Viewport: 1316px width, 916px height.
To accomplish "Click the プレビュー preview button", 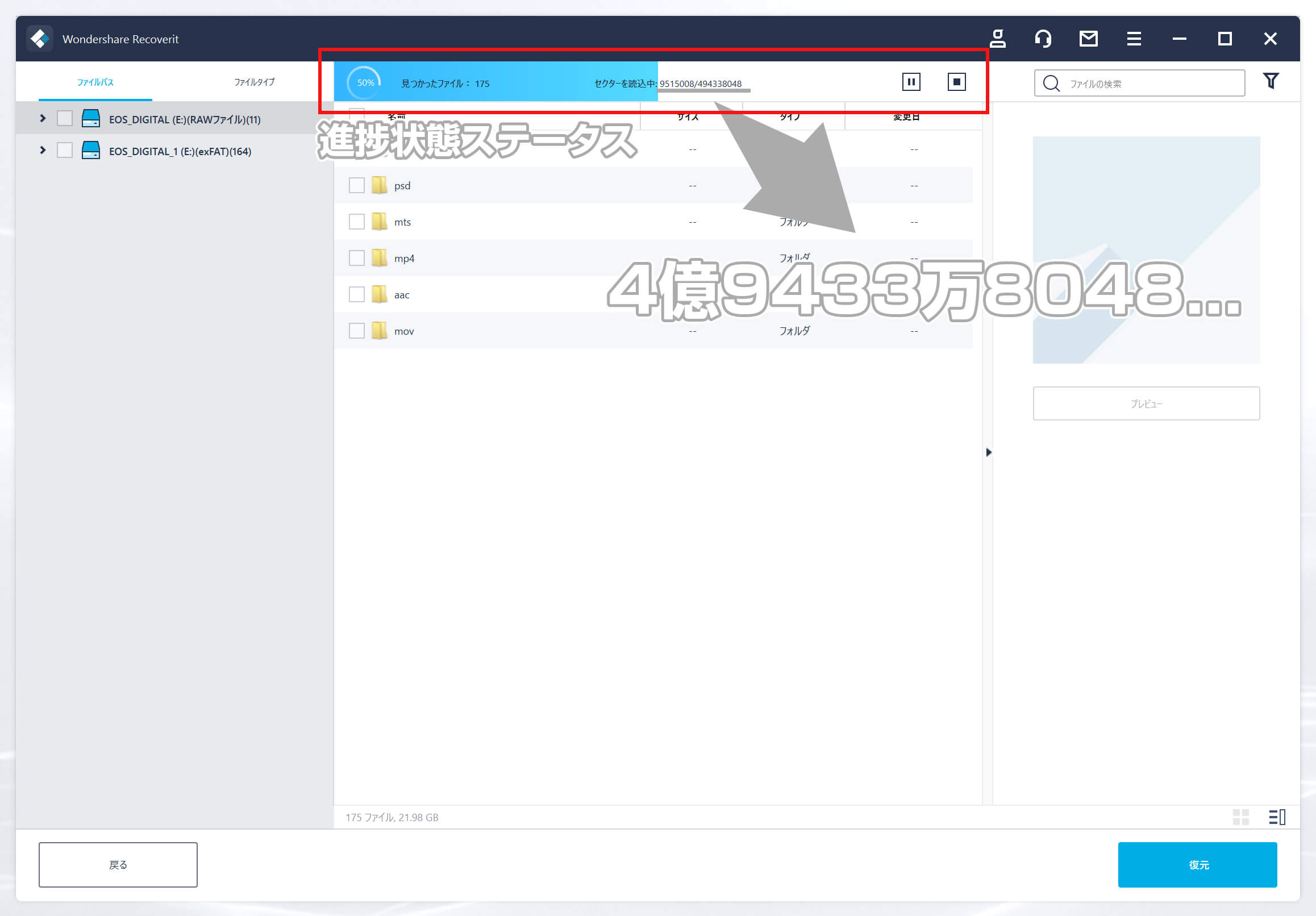I will (x=1146, y=403).
